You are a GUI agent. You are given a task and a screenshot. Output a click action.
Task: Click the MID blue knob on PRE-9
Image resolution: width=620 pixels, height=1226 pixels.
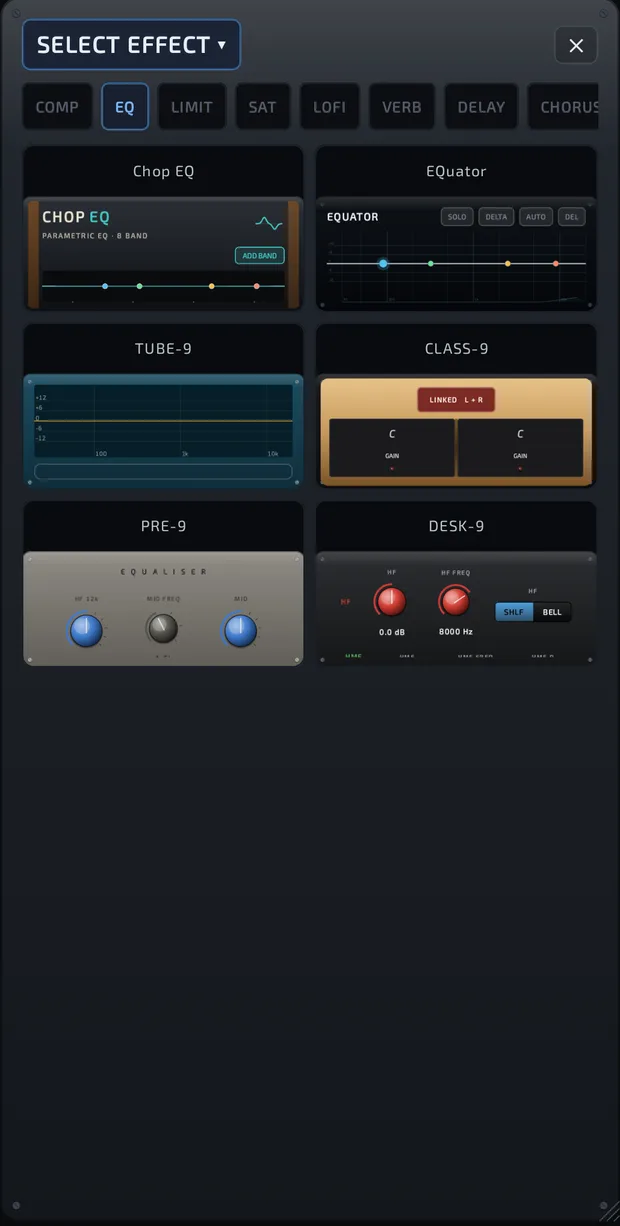240,630
